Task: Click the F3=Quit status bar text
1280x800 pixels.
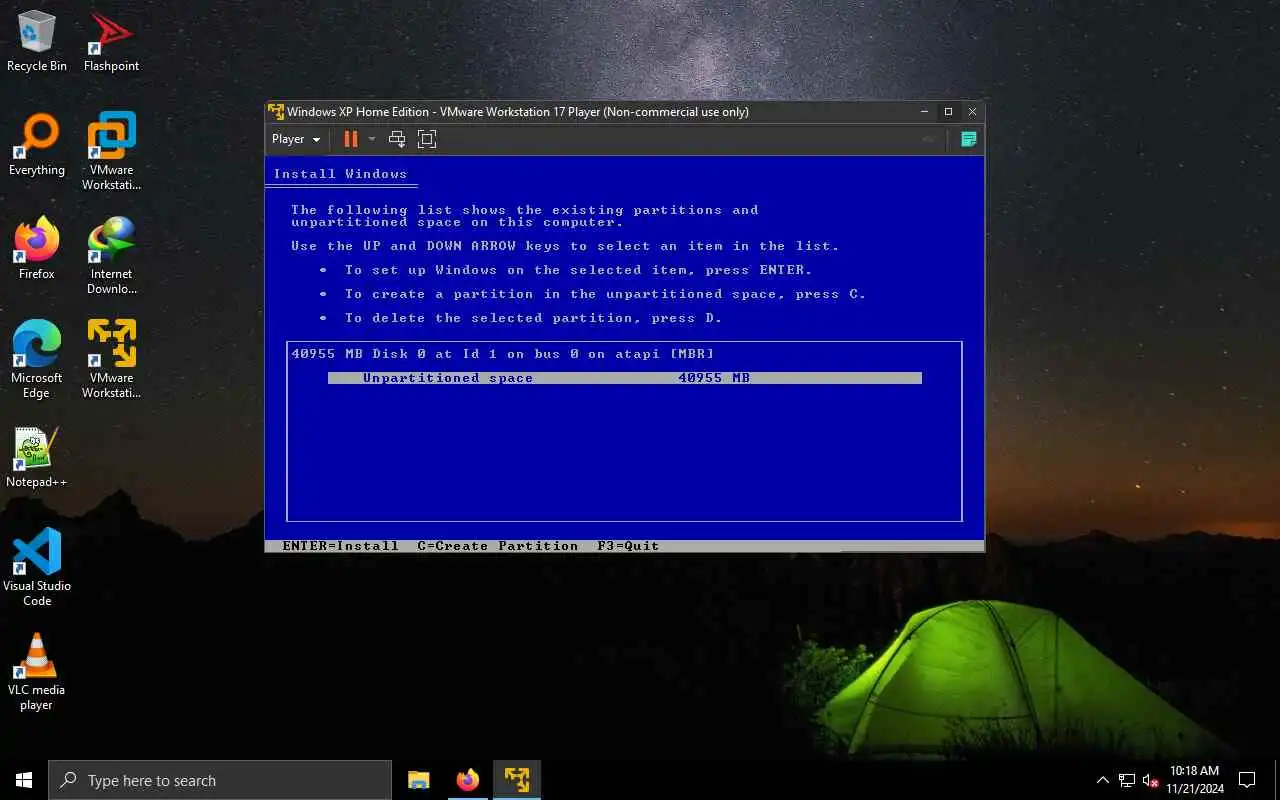Action: tap(628, 546)
